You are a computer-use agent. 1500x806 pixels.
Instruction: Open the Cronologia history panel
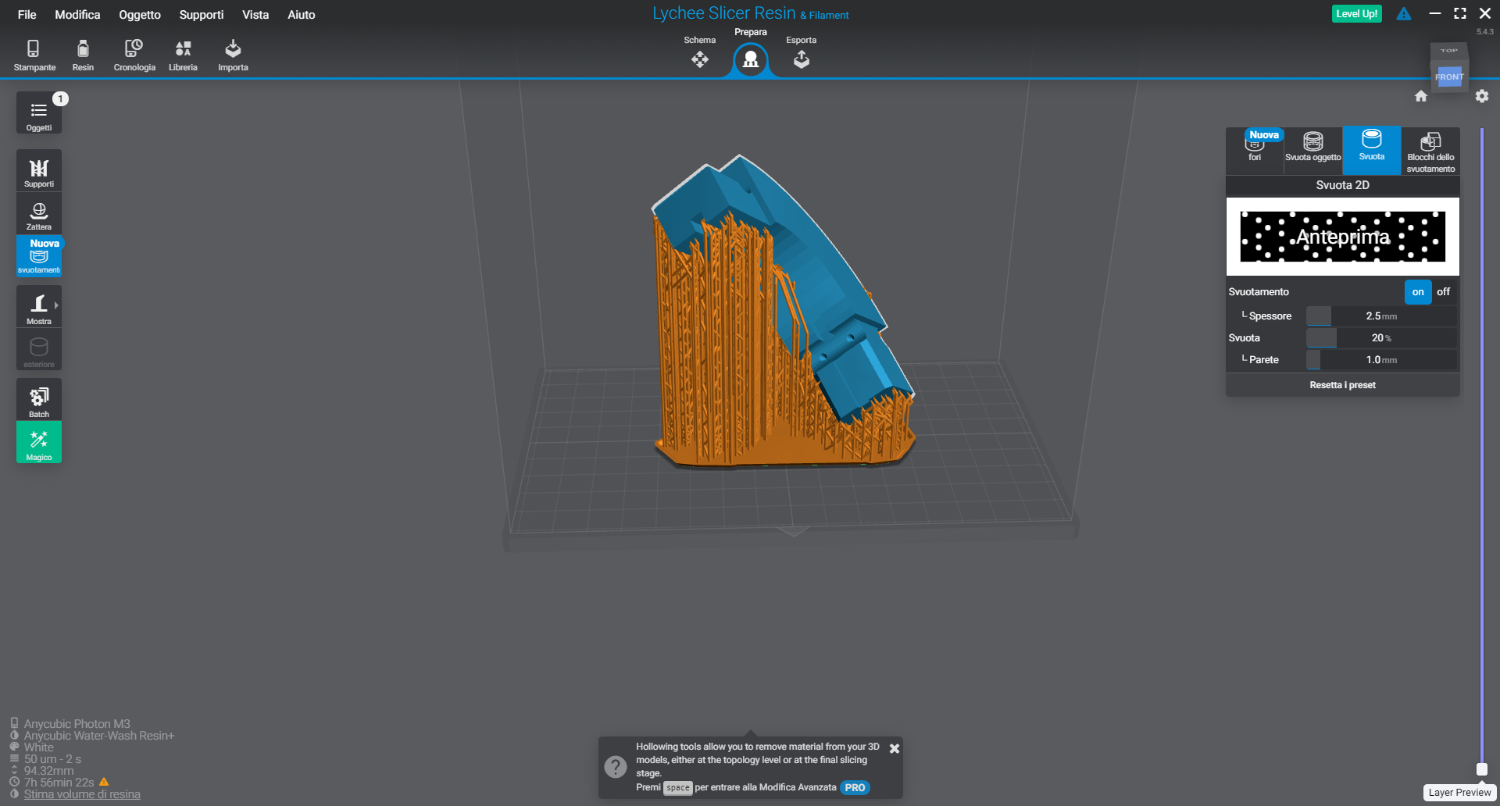(134, 55)
